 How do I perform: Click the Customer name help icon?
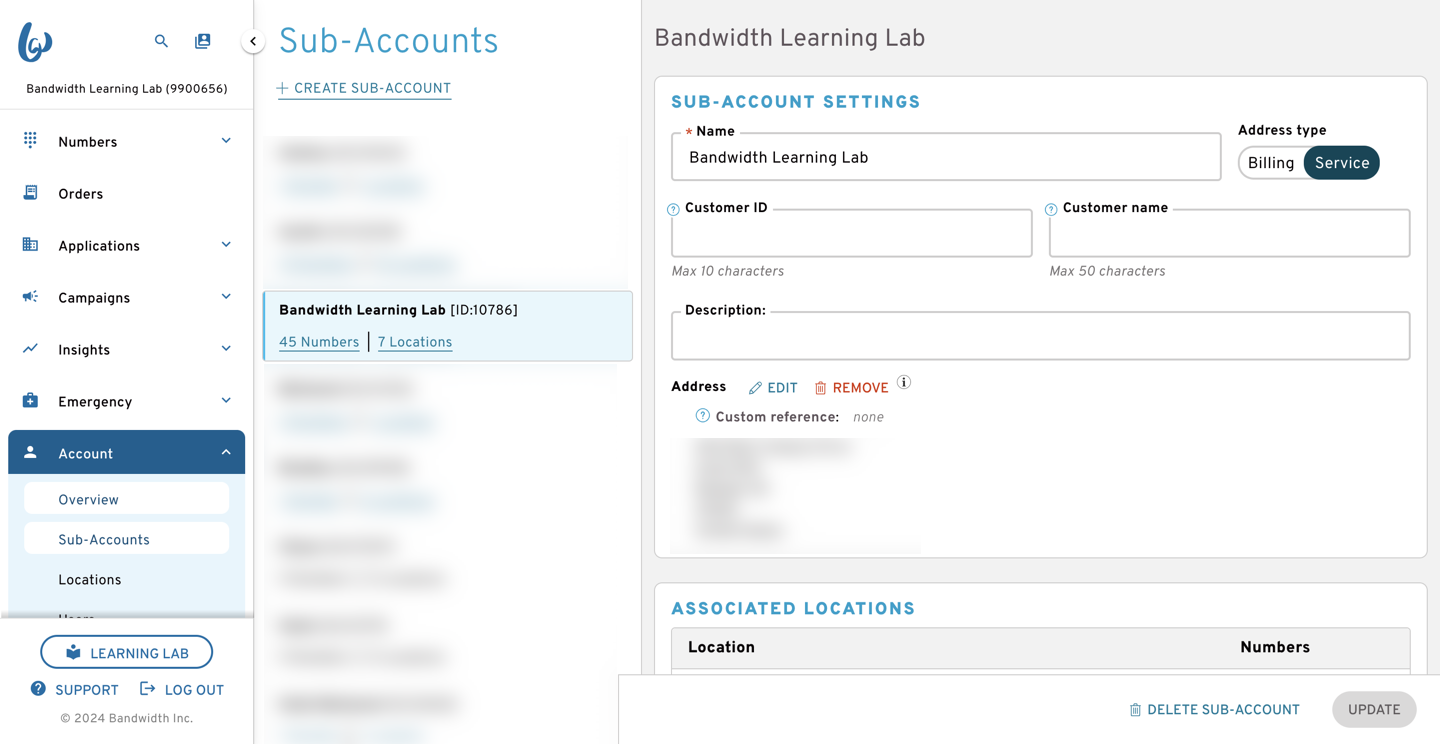(x=1051, y=209)
